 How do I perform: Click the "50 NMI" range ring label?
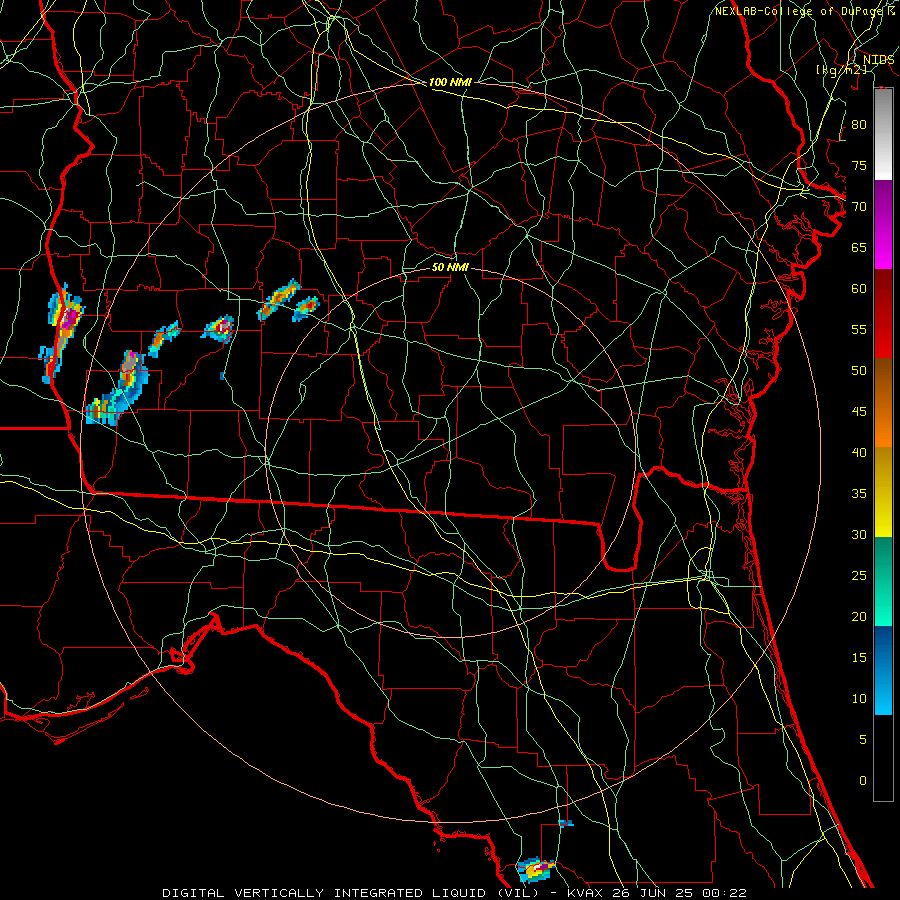[450, 267]
